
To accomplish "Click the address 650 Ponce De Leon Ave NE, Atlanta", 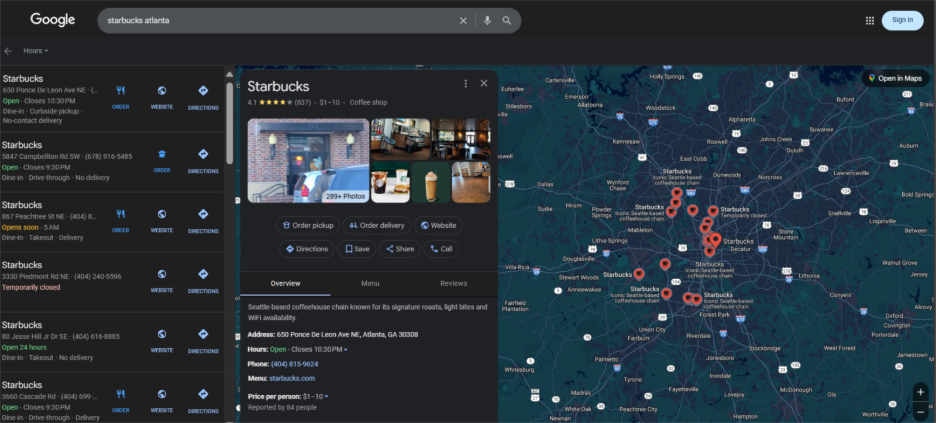I will pos(347,335).
